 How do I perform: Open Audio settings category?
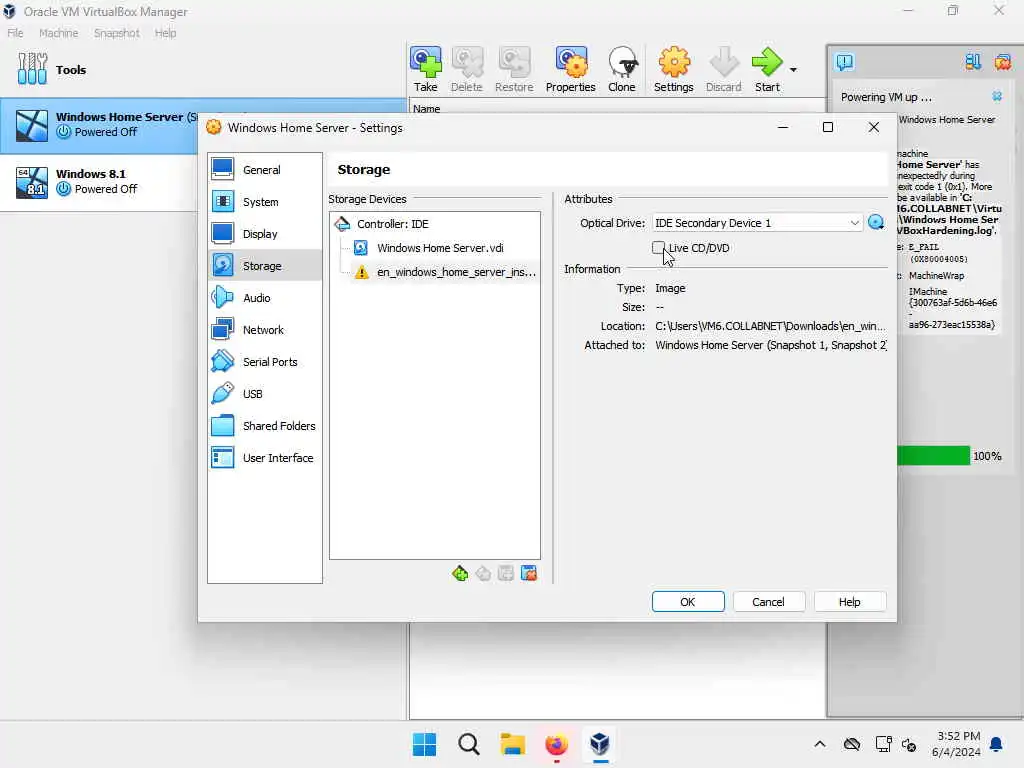coord(264,298)
